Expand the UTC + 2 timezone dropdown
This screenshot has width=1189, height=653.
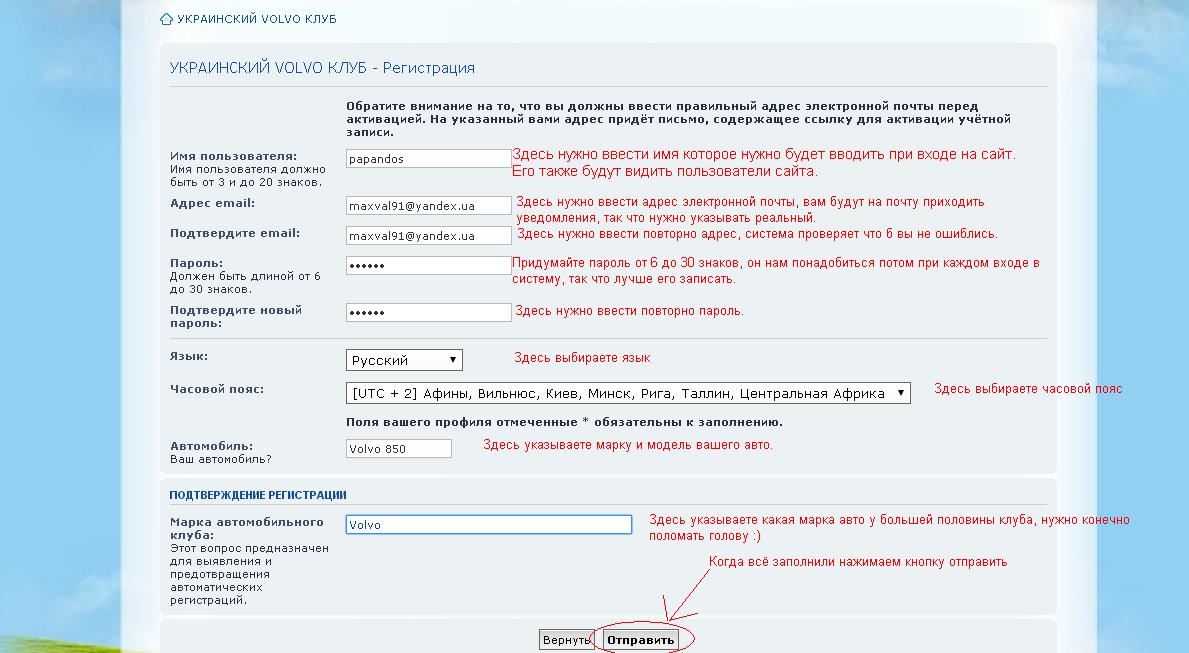(x=628, y=393)
